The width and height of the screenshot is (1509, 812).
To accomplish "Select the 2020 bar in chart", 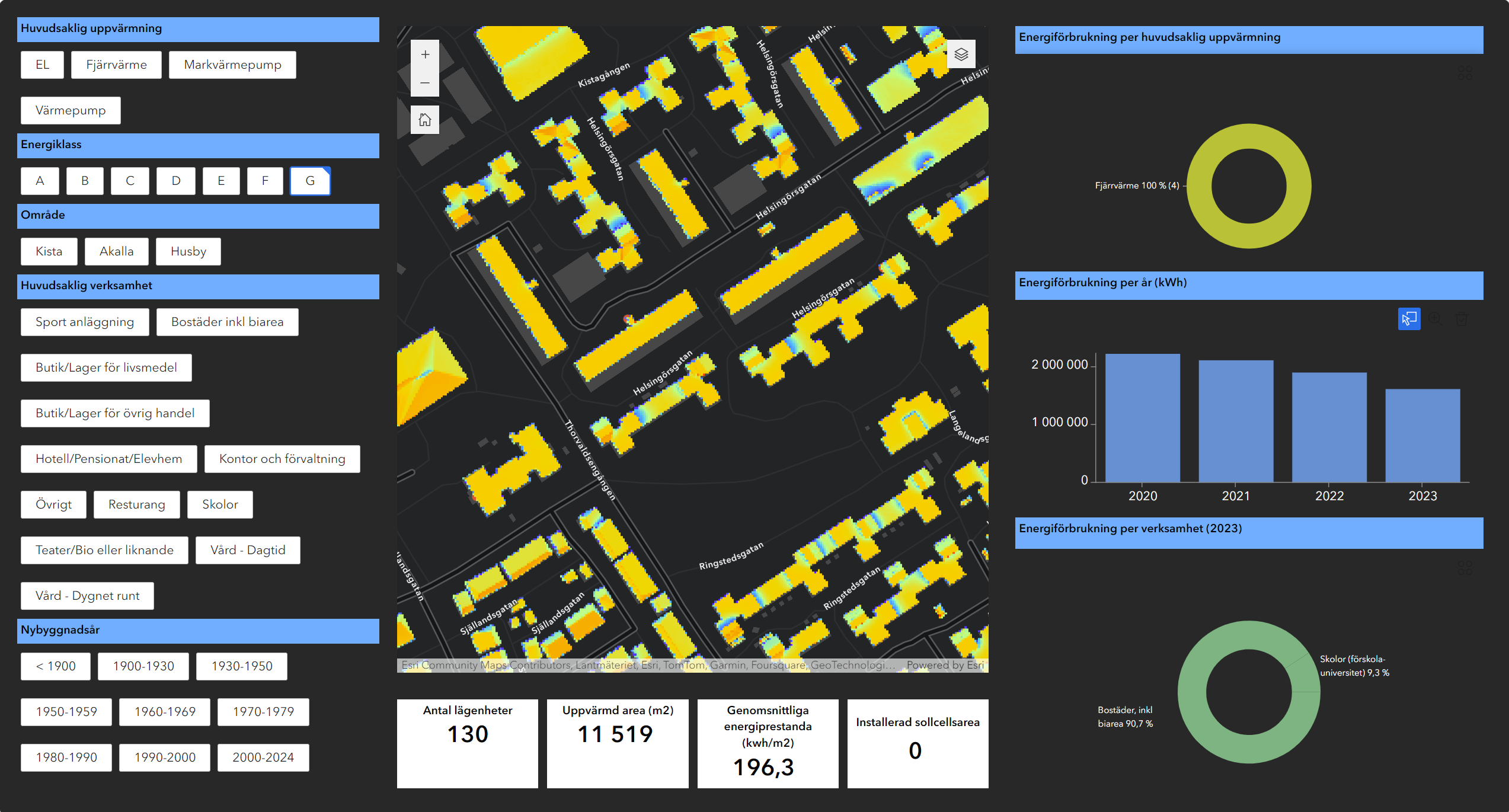I will (1142, 418).
